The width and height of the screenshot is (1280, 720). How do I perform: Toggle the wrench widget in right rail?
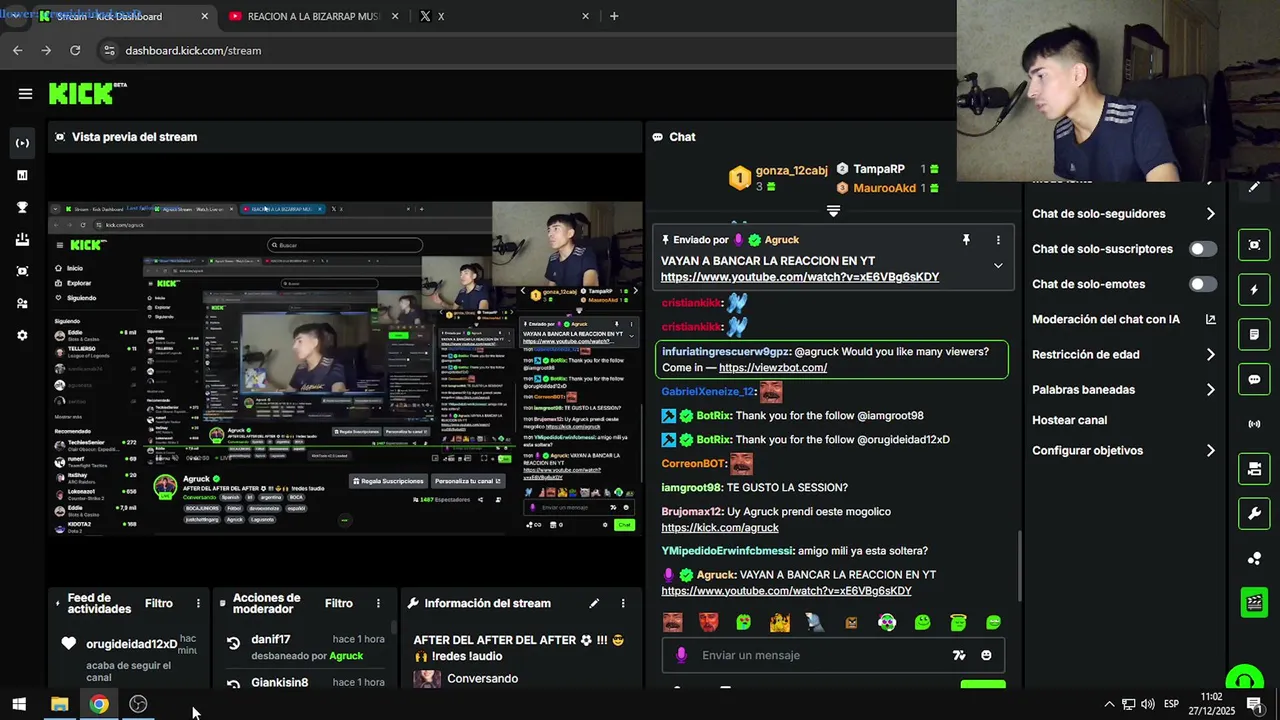[x=1254, y=514]
